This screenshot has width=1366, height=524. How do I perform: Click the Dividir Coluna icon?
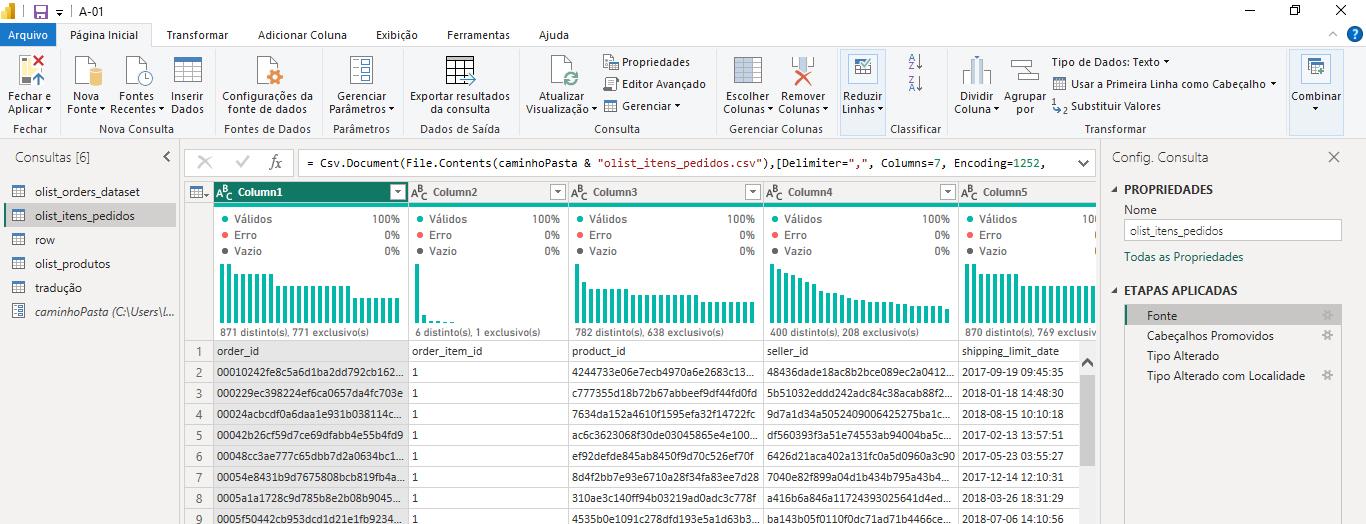coord(976,72)
